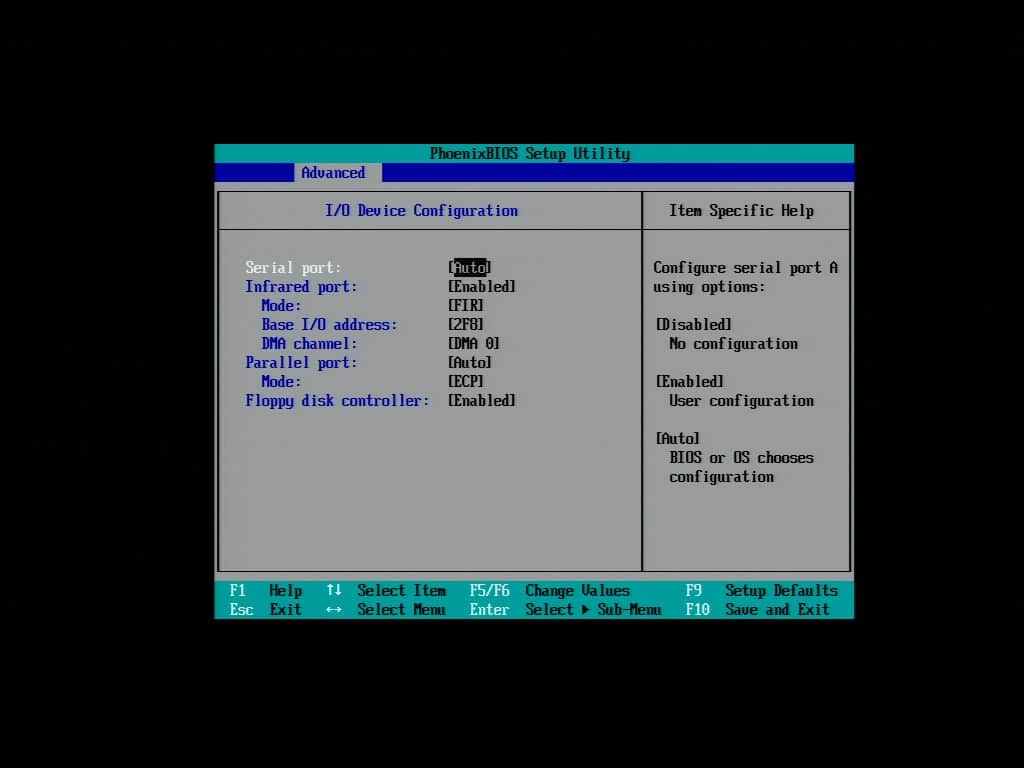Click F1 Help in footer
1024x768 pixels.
tap(266, 590)
